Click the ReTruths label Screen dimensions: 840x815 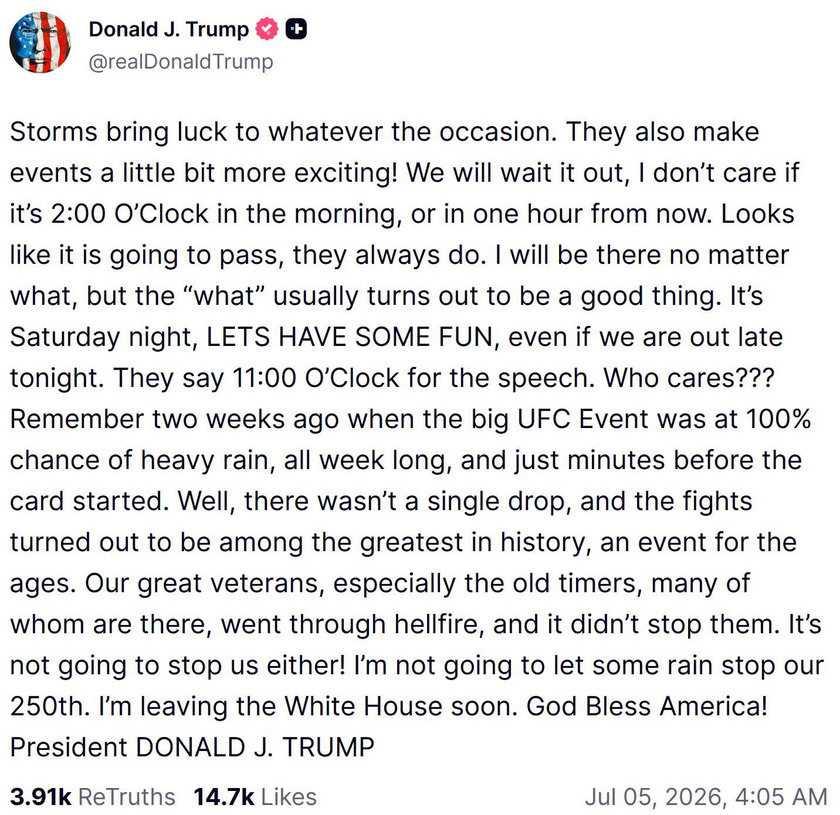click(127, 797)
